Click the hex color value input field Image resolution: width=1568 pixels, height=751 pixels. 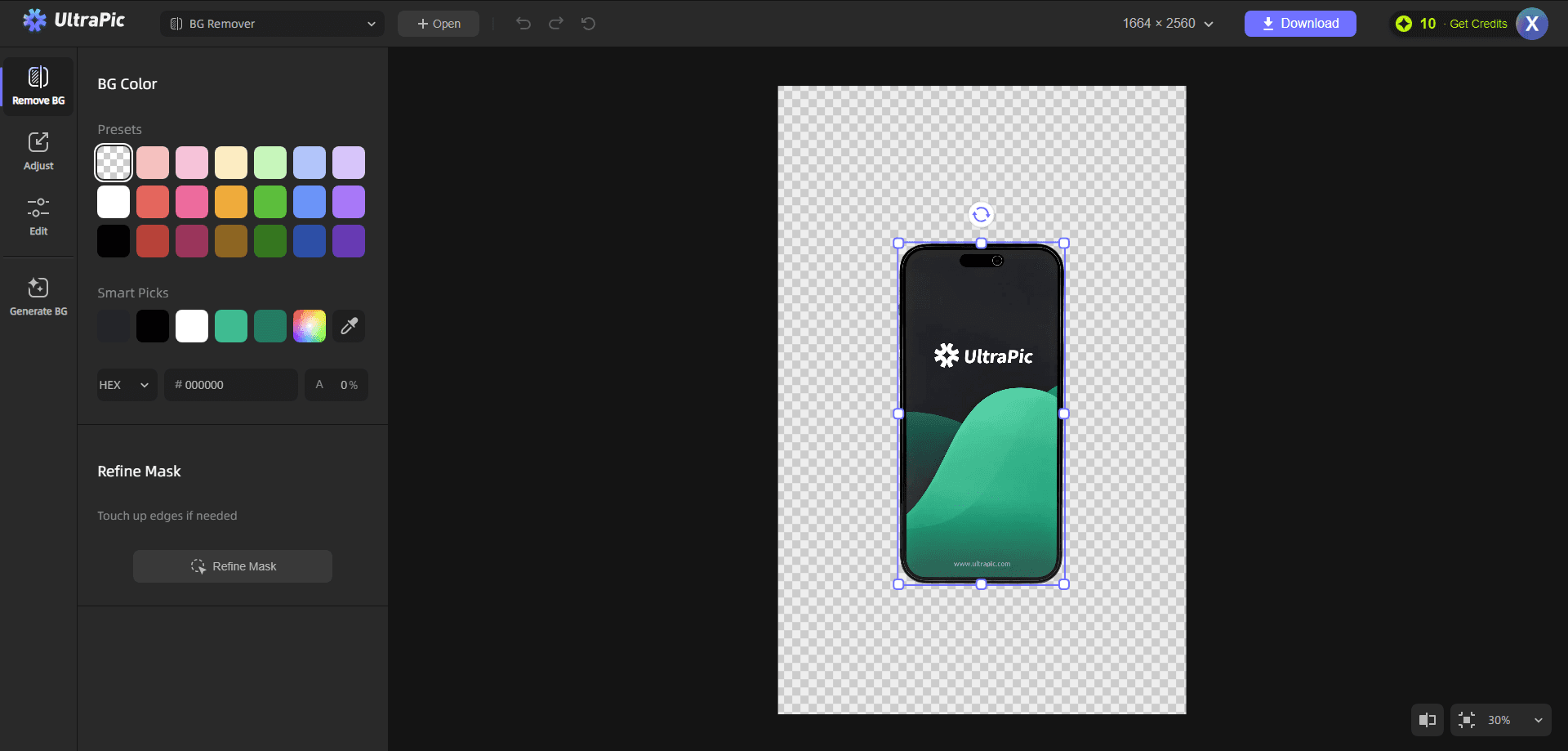pyautogui.click(x=231, y=385)
